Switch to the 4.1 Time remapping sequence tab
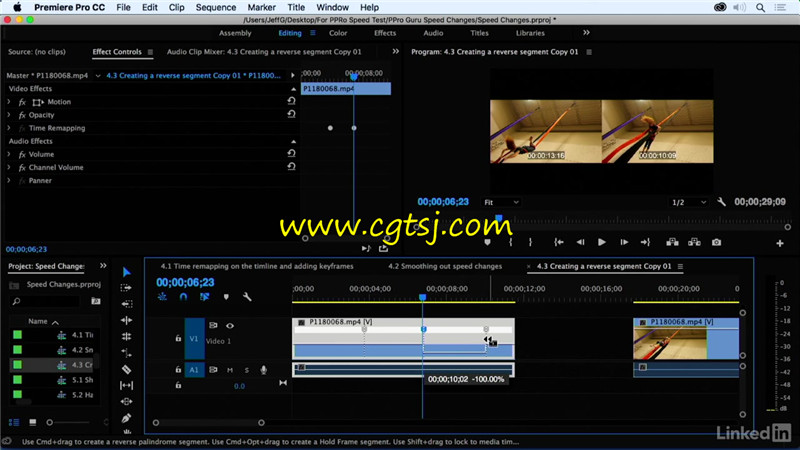800x450 pixels. [x=257, y=266]
